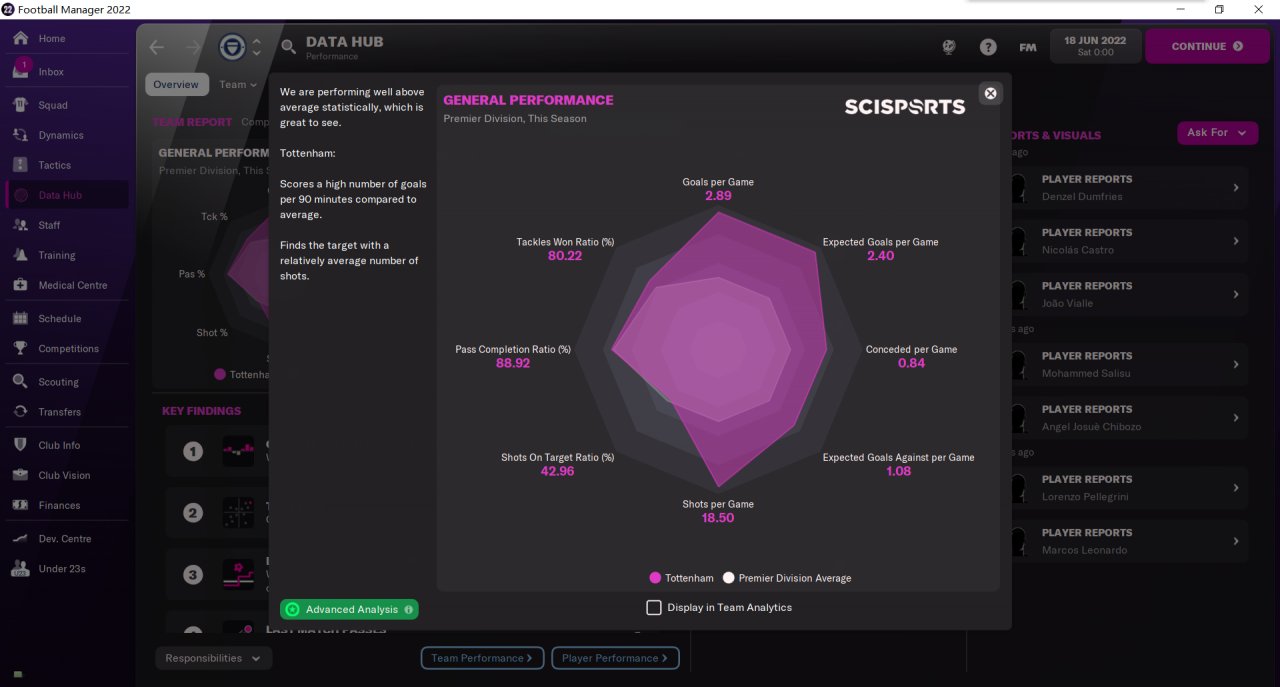Screen dimensions: 1280x687
Task: Open the help question mark icon
Action: point(988,47)
